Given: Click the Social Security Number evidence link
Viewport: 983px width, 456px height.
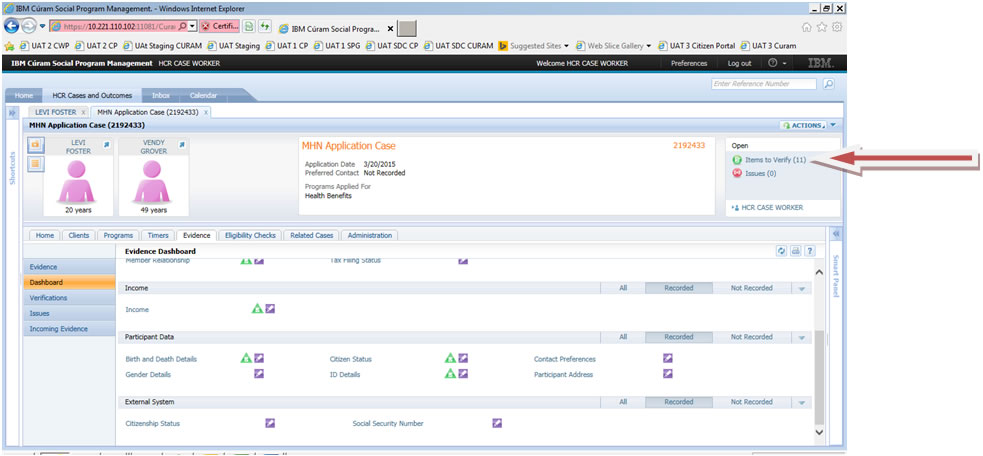Looking at the screenshot, I should click(x=387, y=423).
